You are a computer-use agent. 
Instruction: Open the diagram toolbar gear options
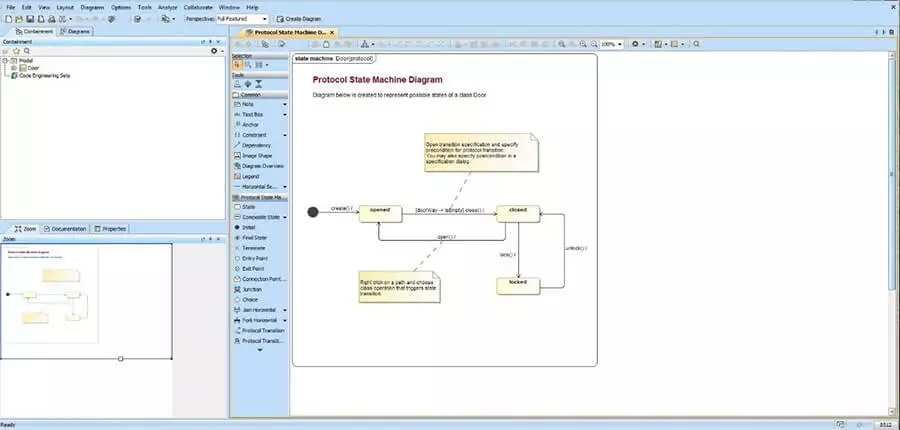(635, 44)
